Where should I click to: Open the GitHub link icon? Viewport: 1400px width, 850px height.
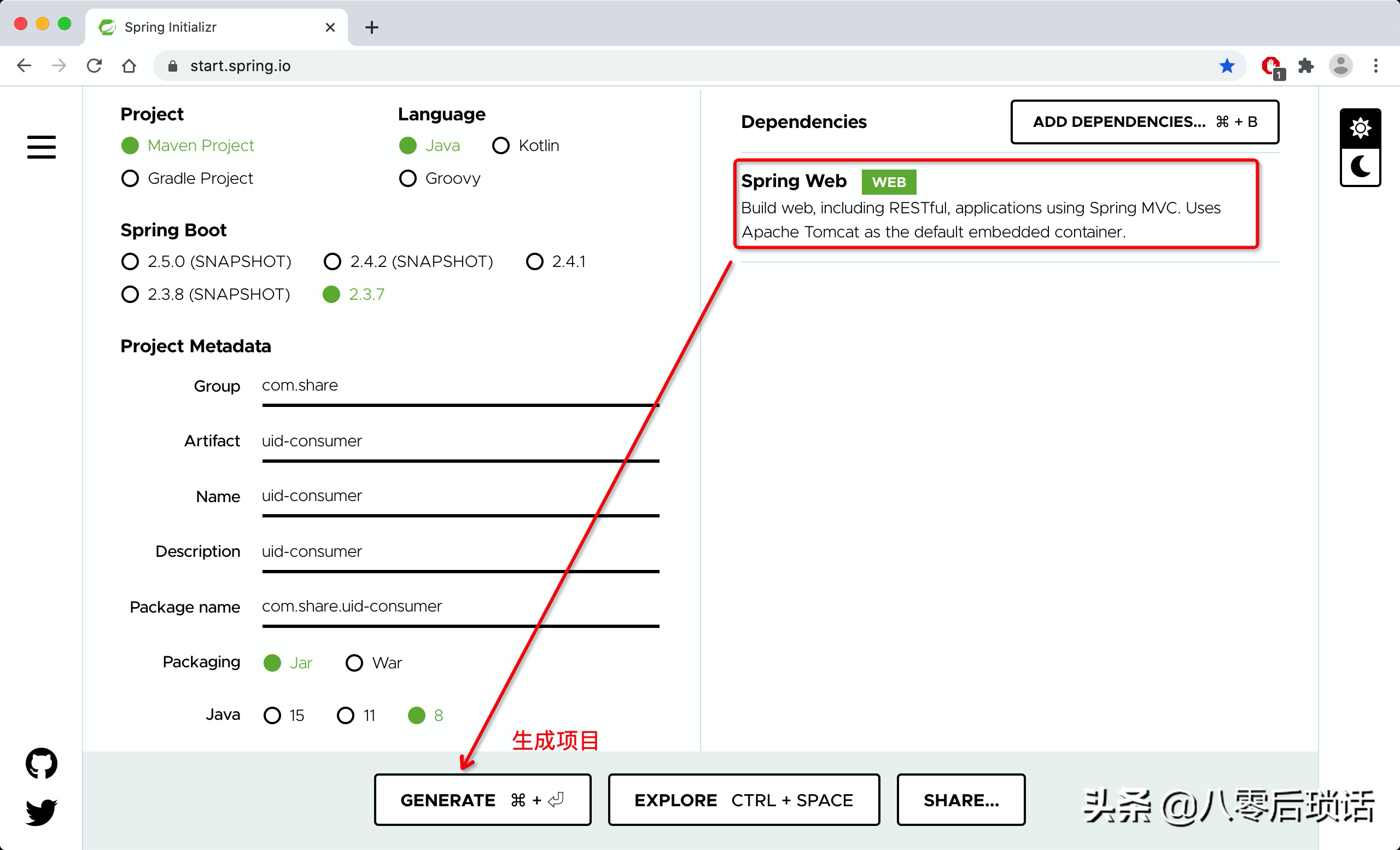42,763
